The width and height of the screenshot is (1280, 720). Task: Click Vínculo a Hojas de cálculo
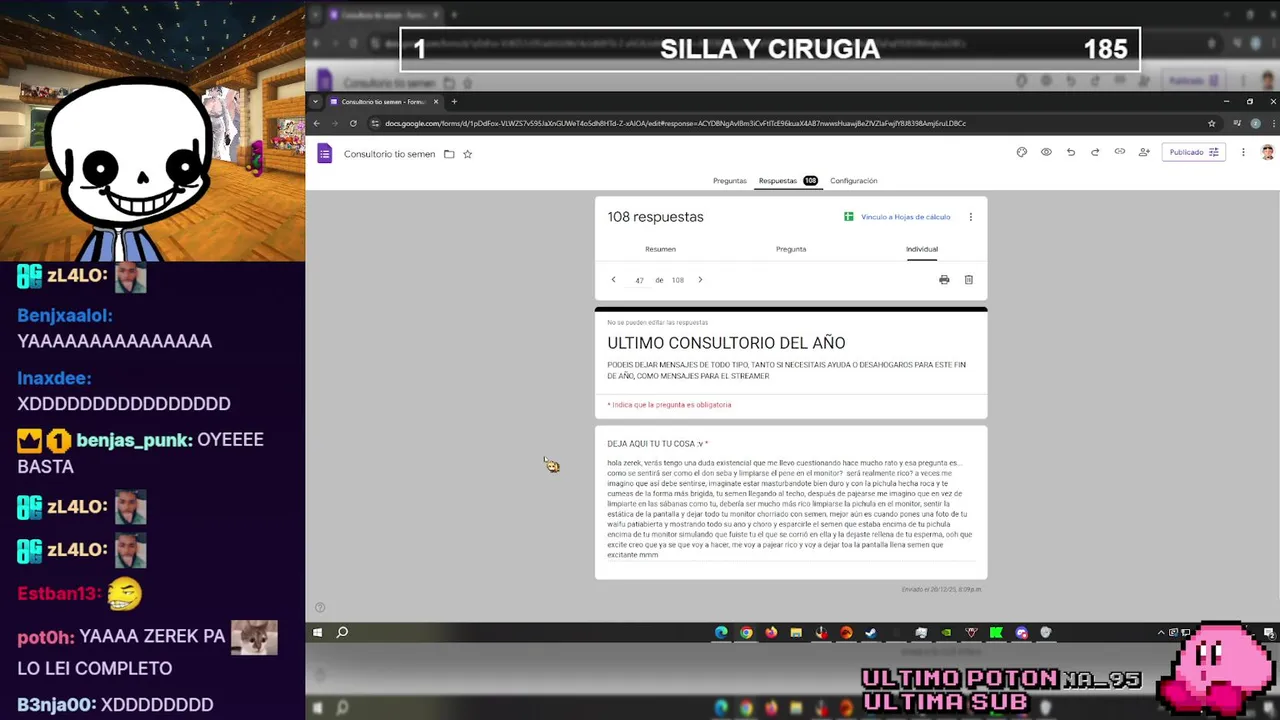[897, 217]
